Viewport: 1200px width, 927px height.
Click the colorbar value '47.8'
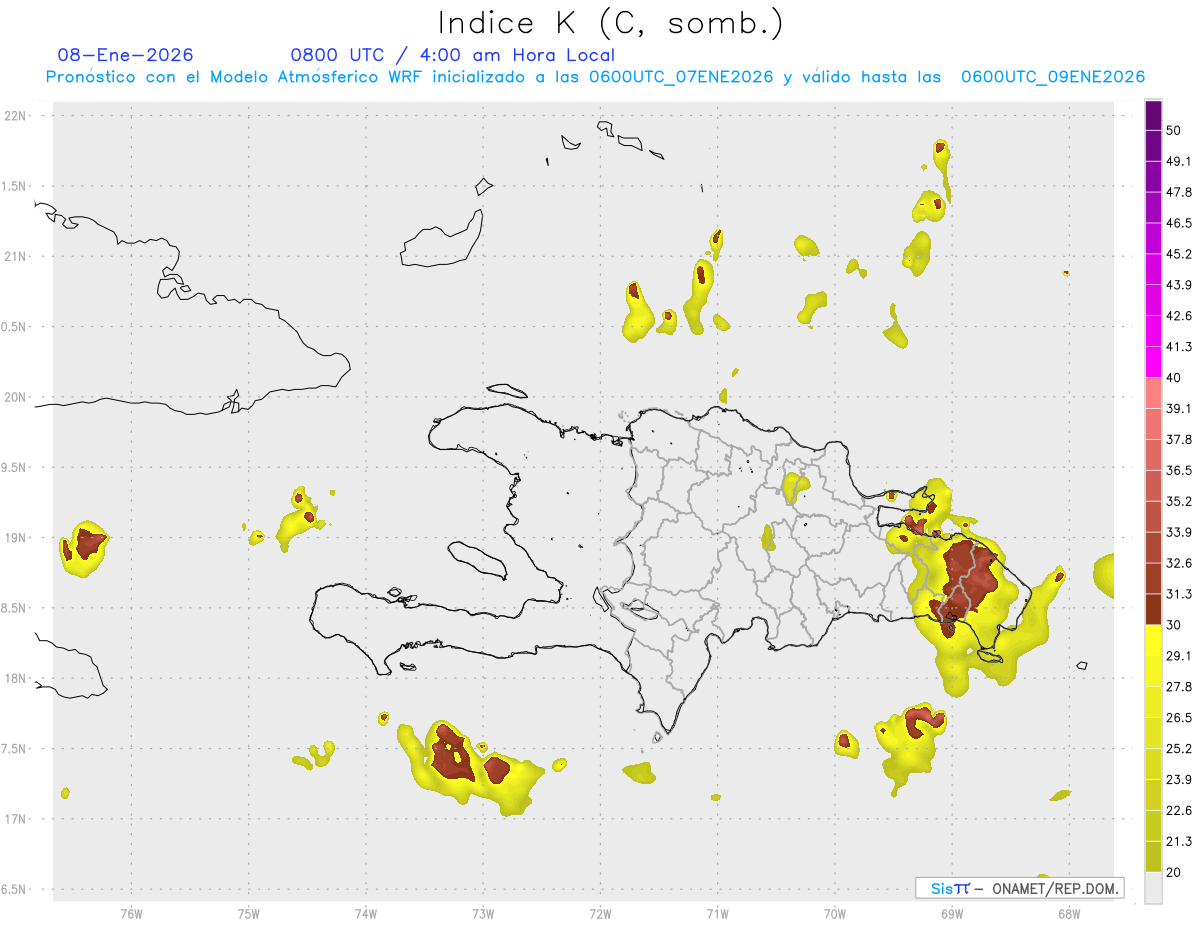[x=1179, y=192]
